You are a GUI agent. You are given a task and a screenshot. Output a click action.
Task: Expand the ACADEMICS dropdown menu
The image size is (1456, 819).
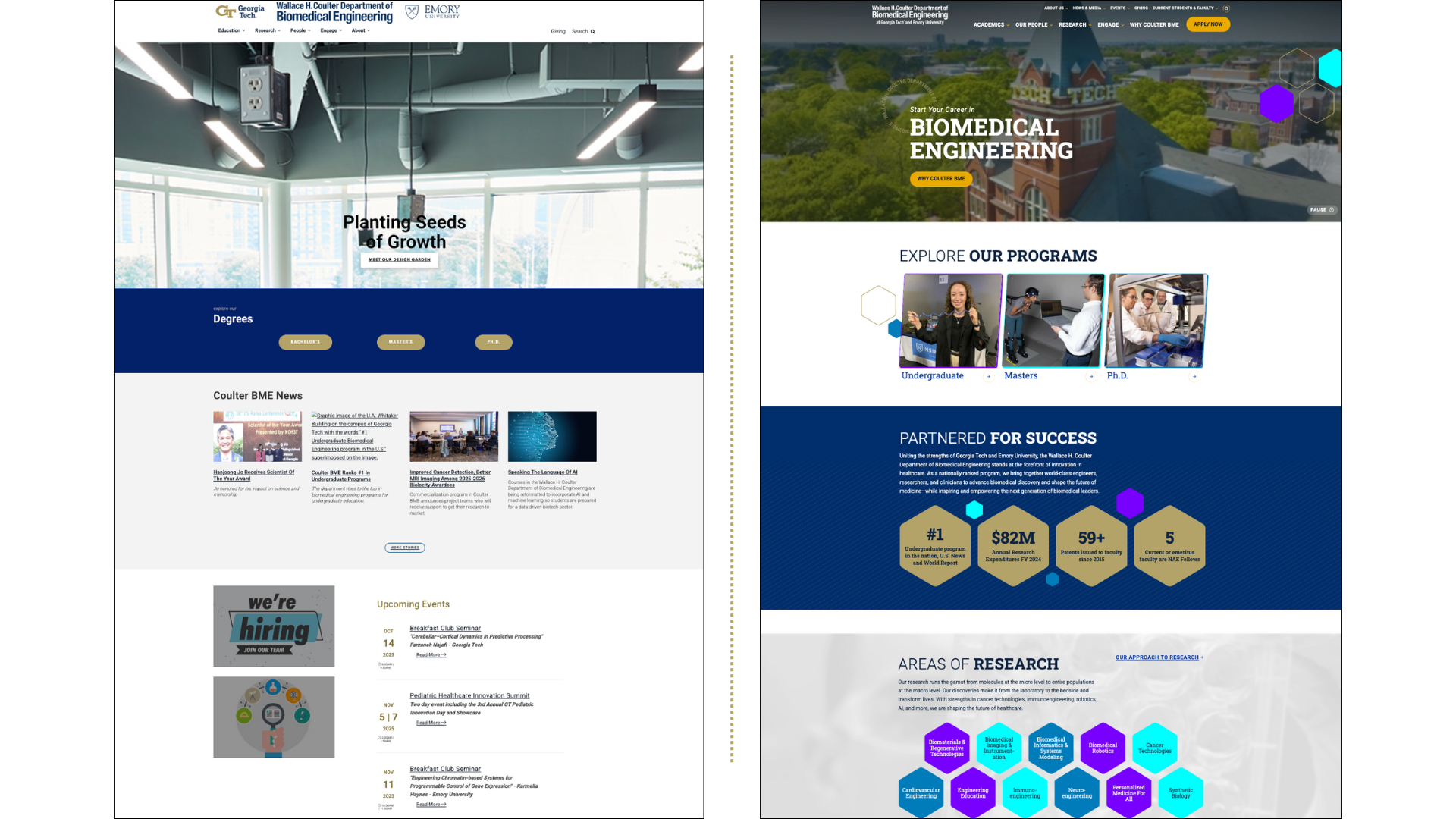tap(990, 24)
